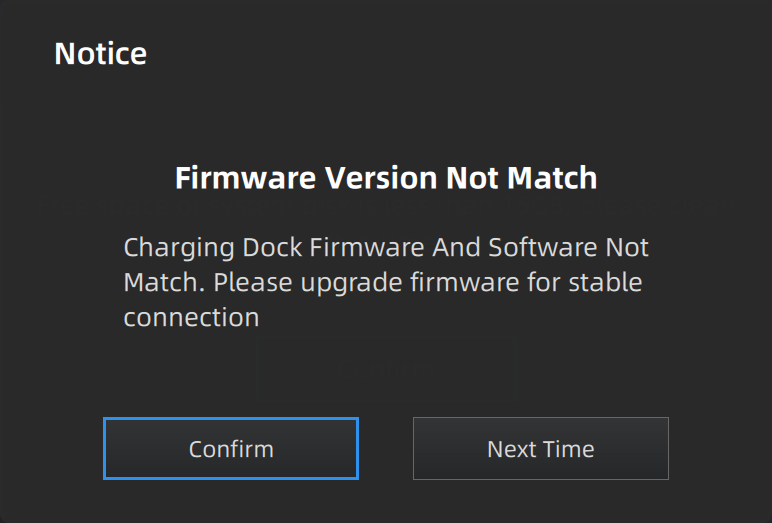The image size is (772, 523).
Task: Dismiss the notice by choosing Next Time
Action: (540, 449)
